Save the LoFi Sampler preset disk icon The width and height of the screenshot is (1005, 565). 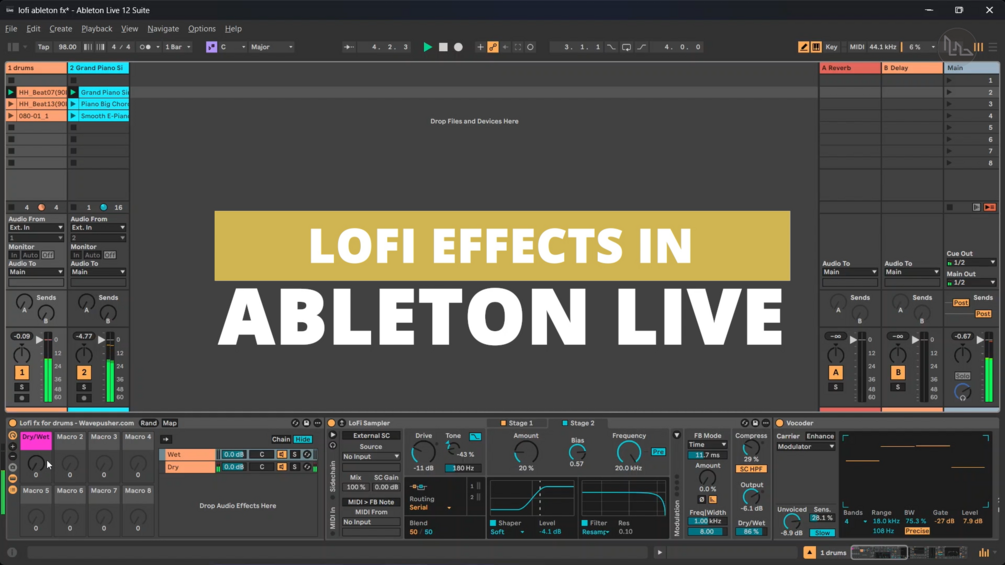755,423
